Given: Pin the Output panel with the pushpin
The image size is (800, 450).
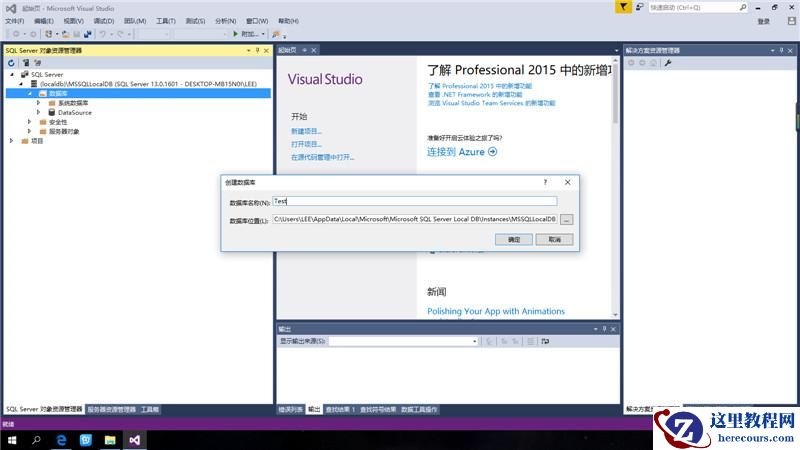Looking at the screenshot, I should pyautogui.click(x=605, y=329).
